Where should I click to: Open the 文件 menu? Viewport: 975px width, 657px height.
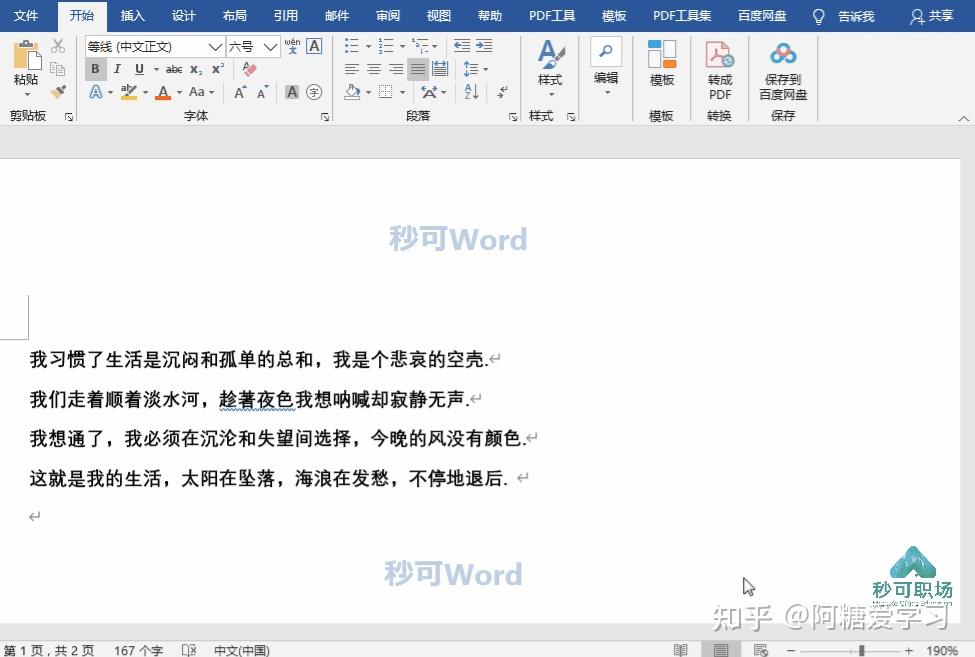pyautogui.click(x=26, y=16)
